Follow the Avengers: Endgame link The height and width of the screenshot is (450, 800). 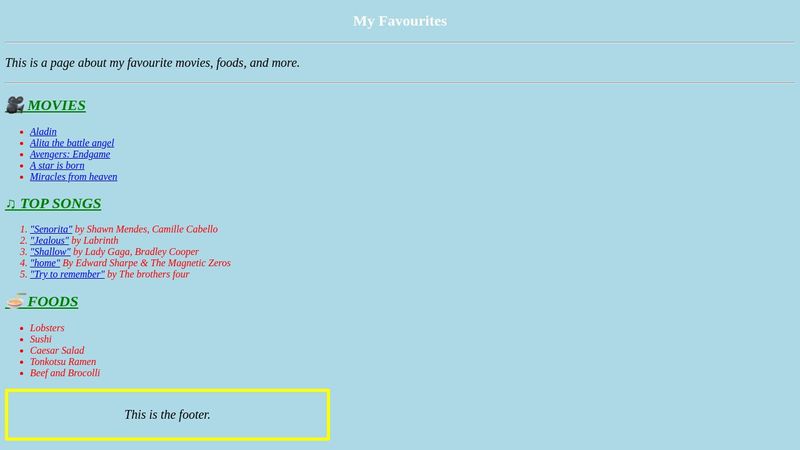coord(70,154)
